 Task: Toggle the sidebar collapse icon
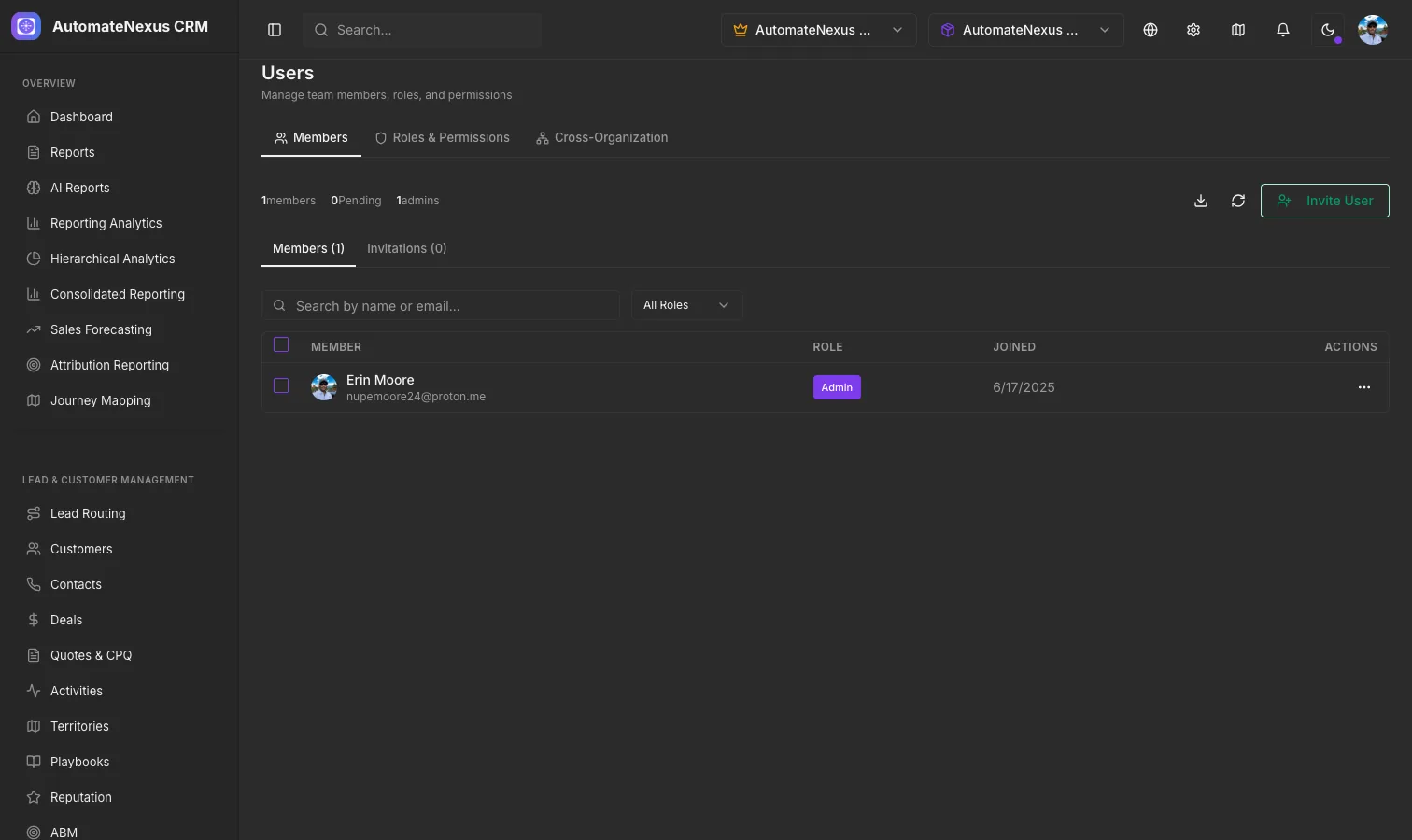[275, 30]
